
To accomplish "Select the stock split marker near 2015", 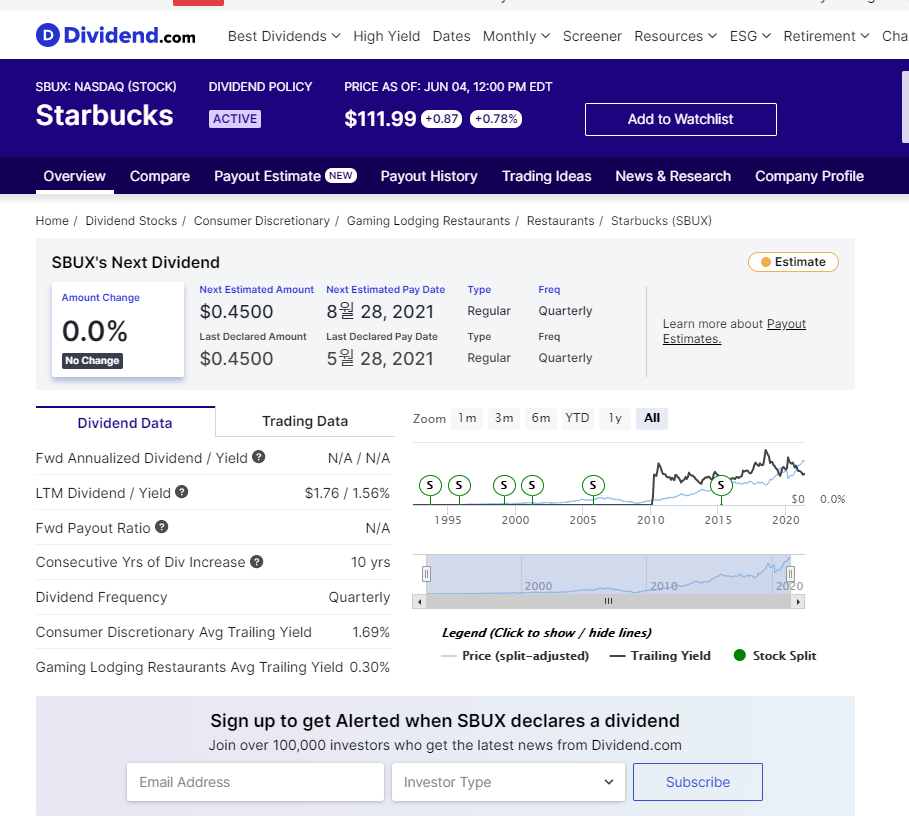I will pos(721,485).
